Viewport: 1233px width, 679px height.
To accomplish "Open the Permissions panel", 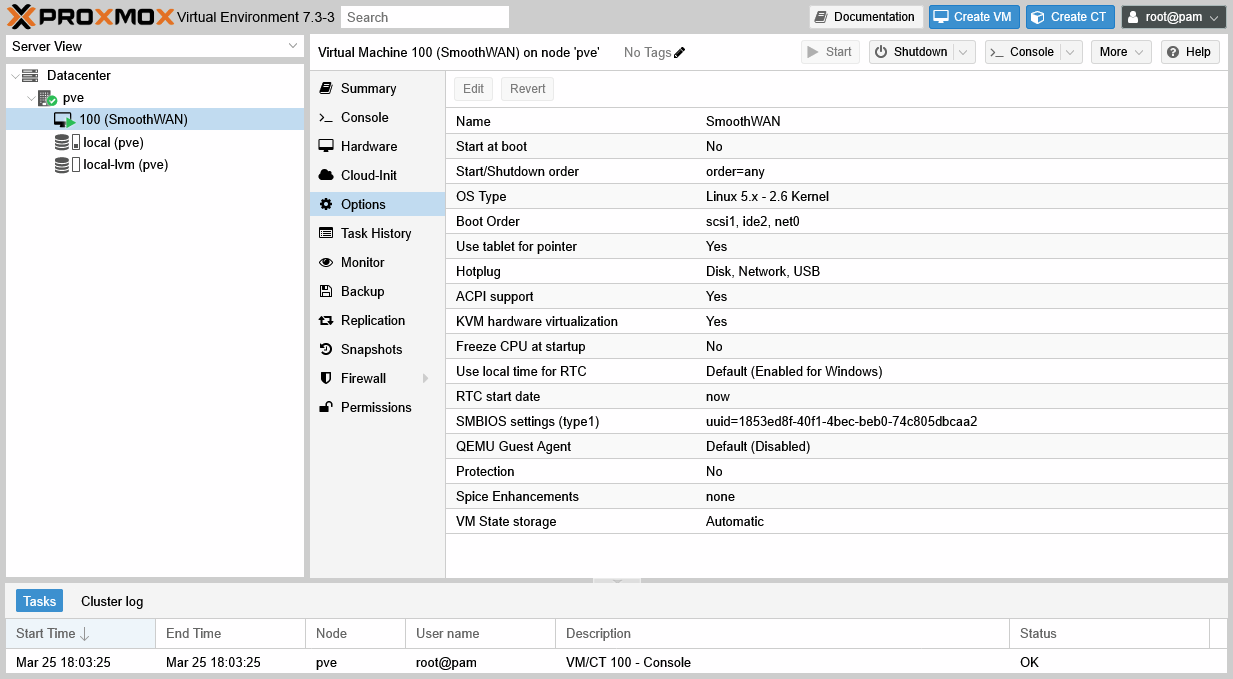I will [375, 407].
